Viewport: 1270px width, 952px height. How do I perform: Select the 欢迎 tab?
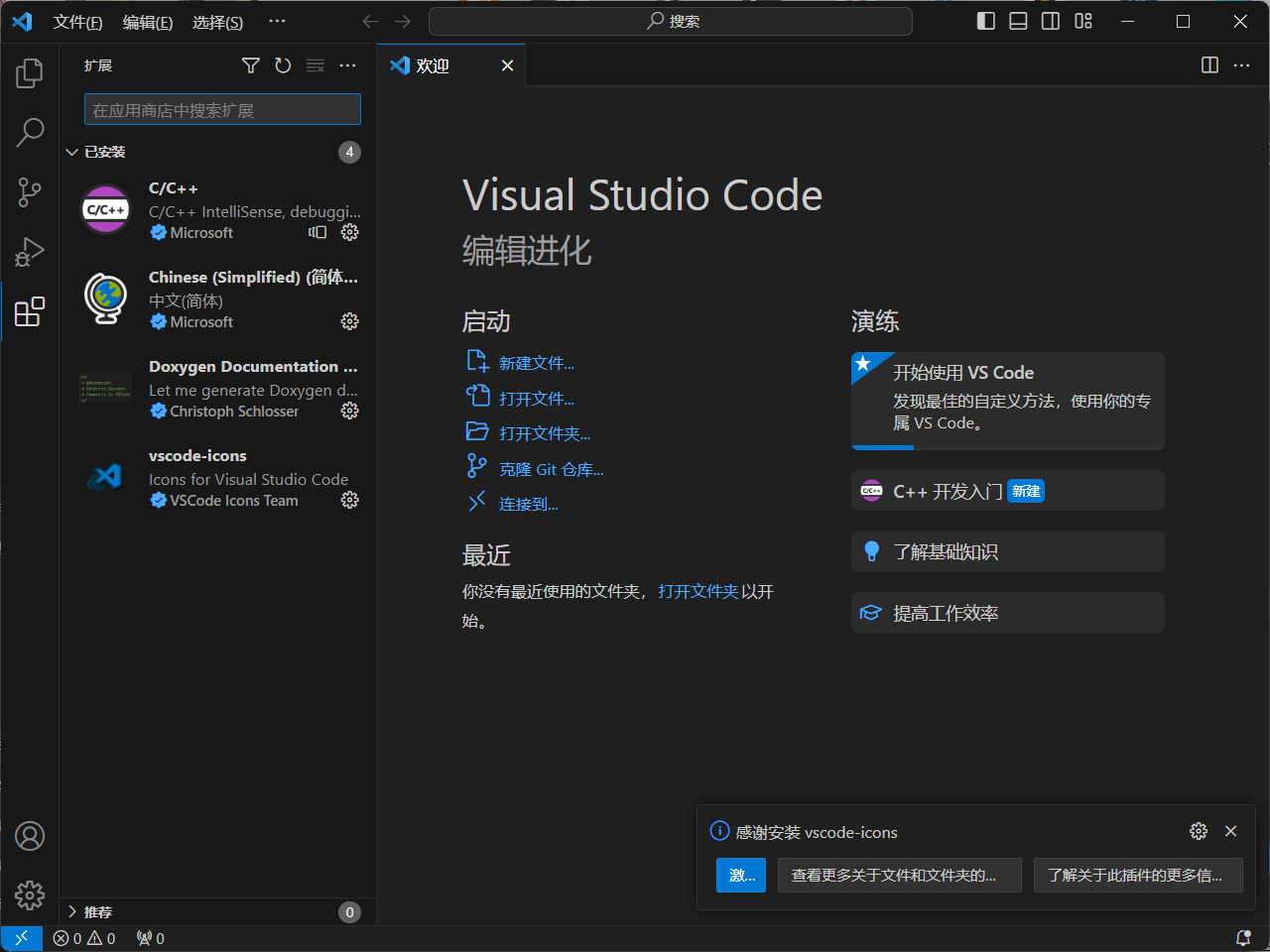(x=451, y=65)
